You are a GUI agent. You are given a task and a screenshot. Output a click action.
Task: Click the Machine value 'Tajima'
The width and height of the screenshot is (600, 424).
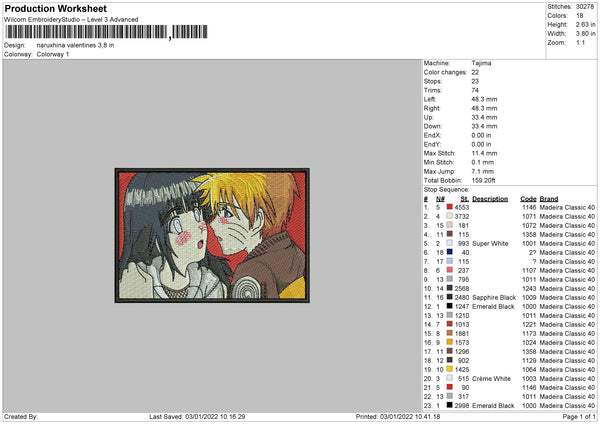coord(481,63)
